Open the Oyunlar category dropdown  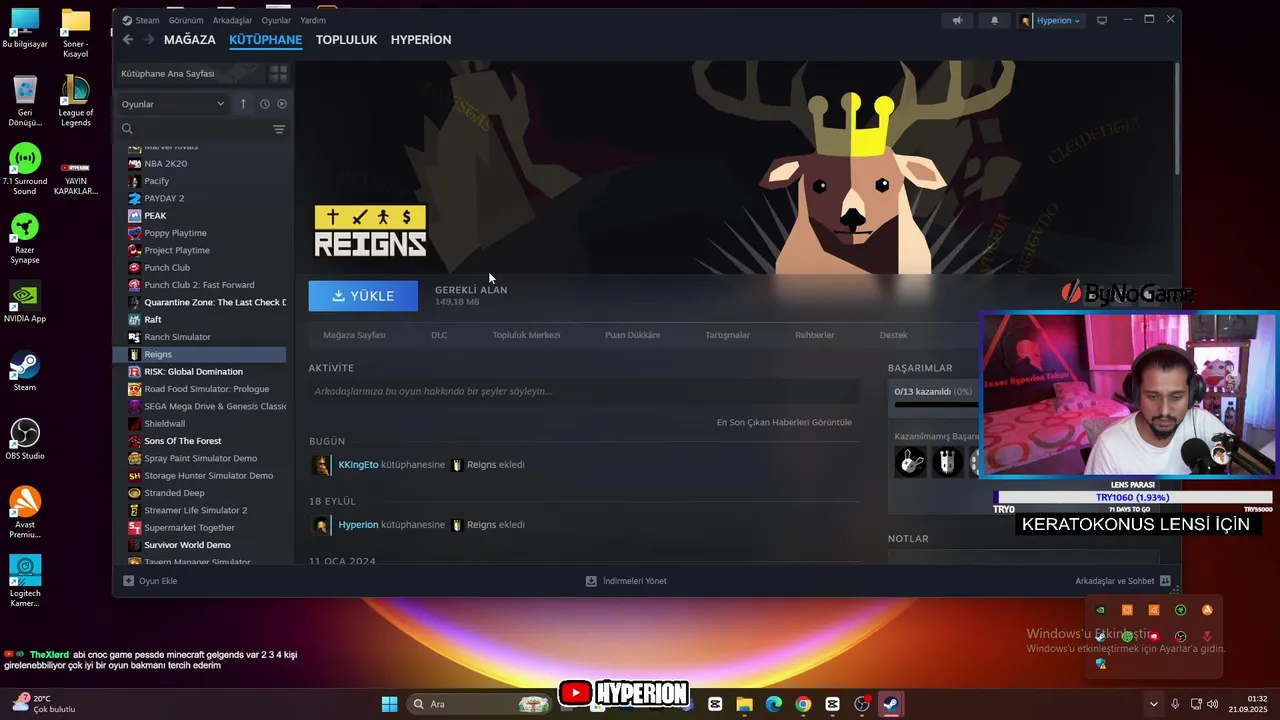click(x=173, y=104)
